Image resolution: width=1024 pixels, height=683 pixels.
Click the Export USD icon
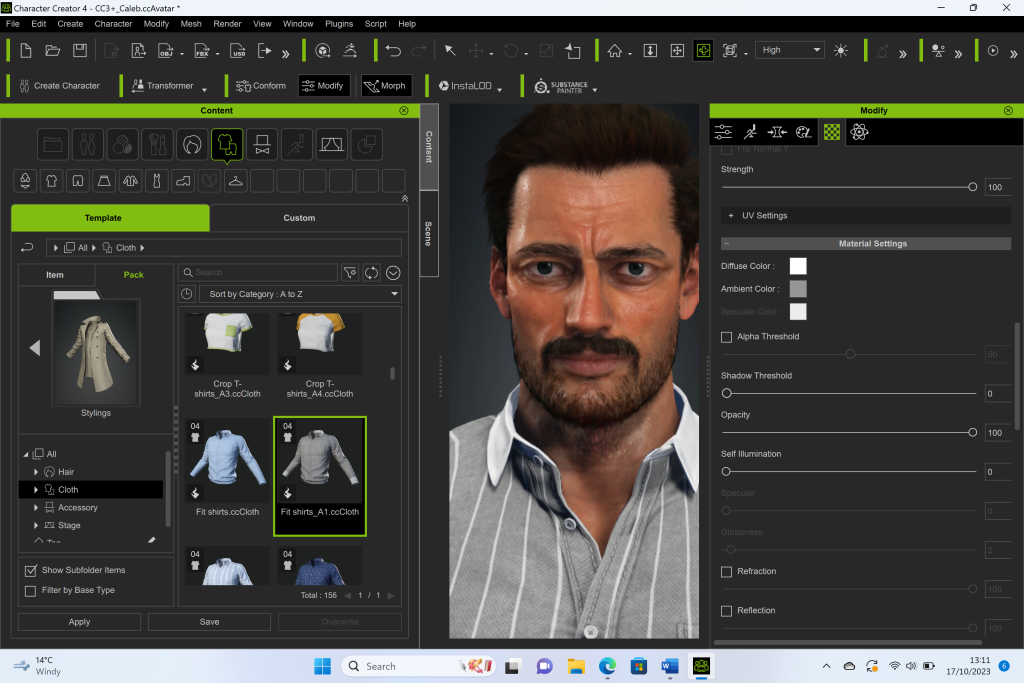tap(238, 50)
